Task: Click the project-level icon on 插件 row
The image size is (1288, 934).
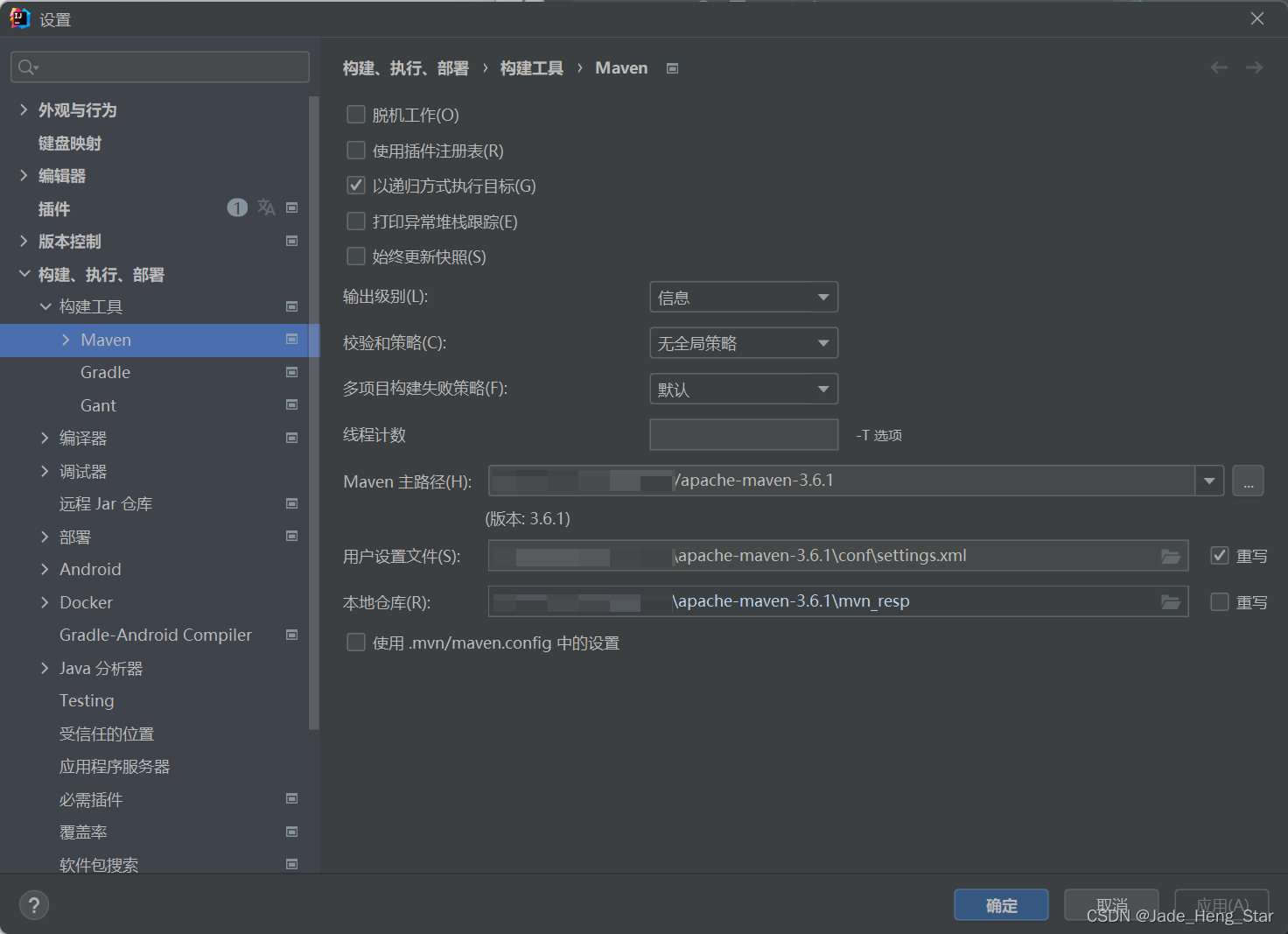Action: coord(292,207)
